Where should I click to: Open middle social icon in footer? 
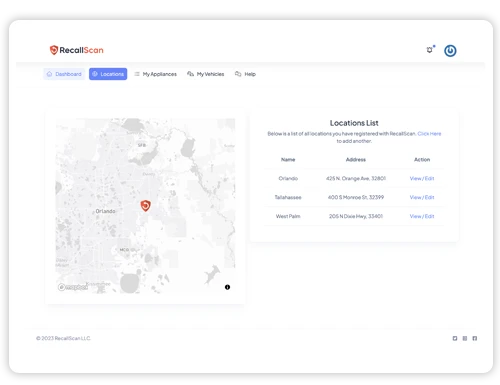[x=465, y=338]
